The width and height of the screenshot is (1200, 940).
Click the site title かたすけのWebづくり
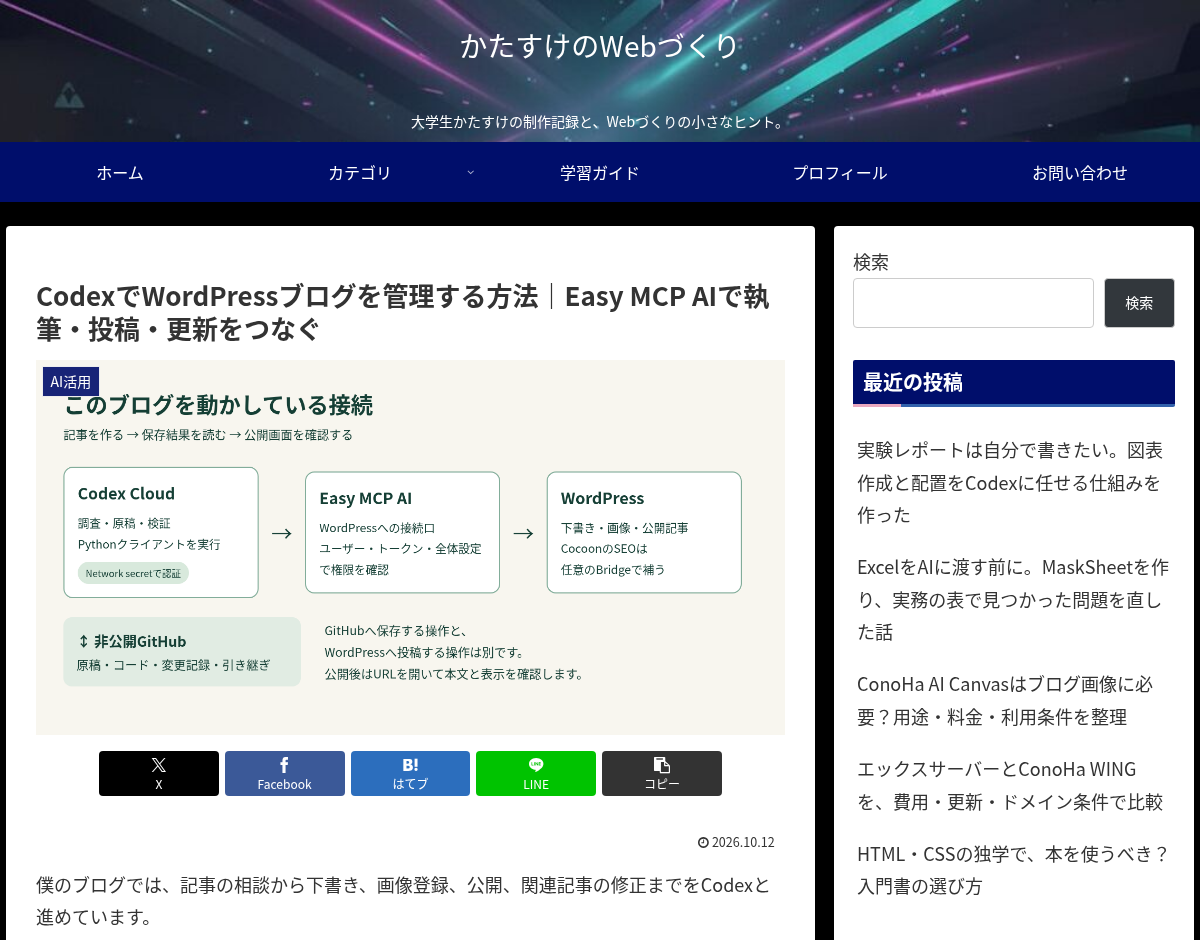600,46
